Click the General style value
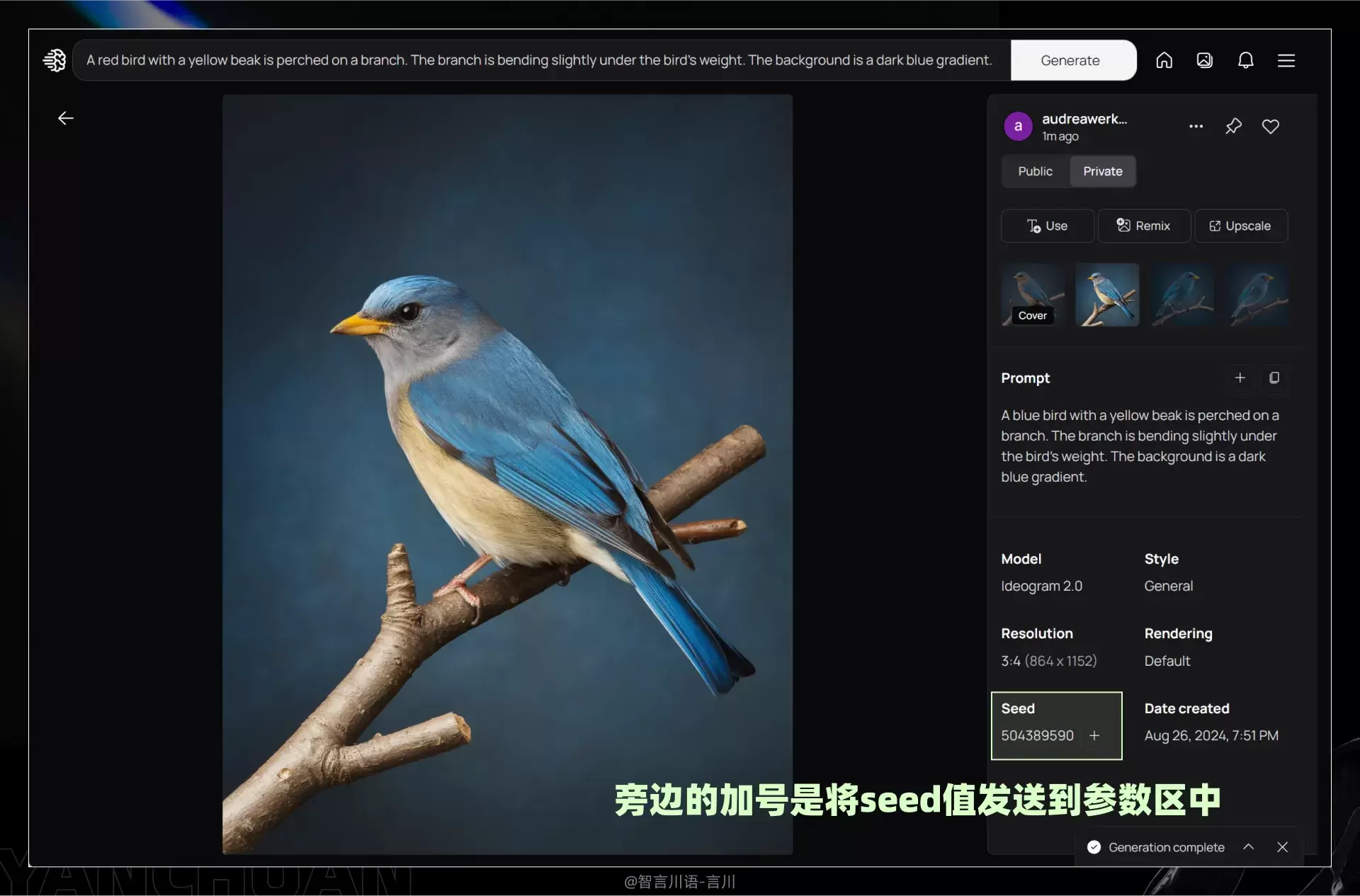 [1168, 586]
